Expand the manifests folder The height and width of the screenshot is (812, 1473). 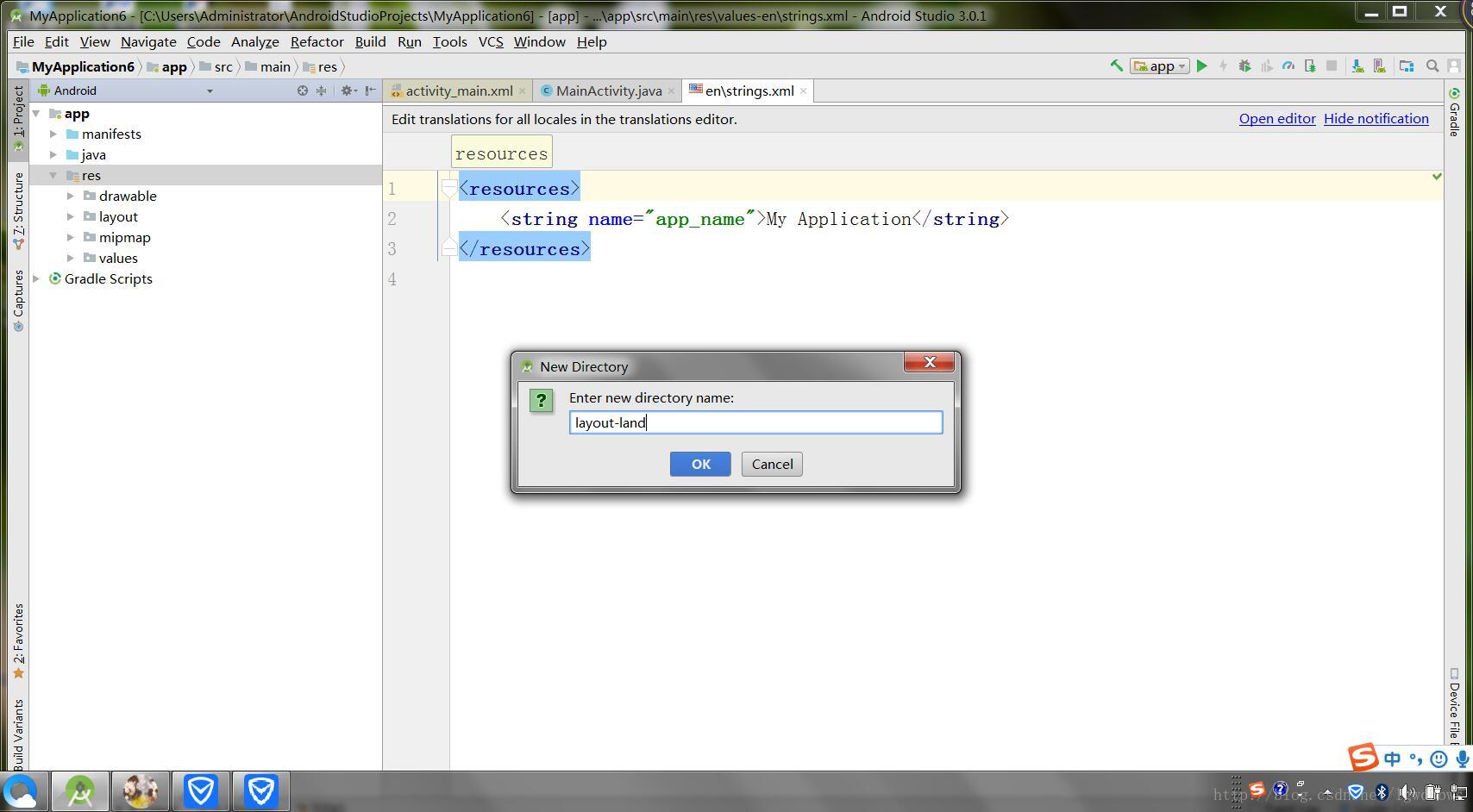pyautogui.click(x=53, y=134)
